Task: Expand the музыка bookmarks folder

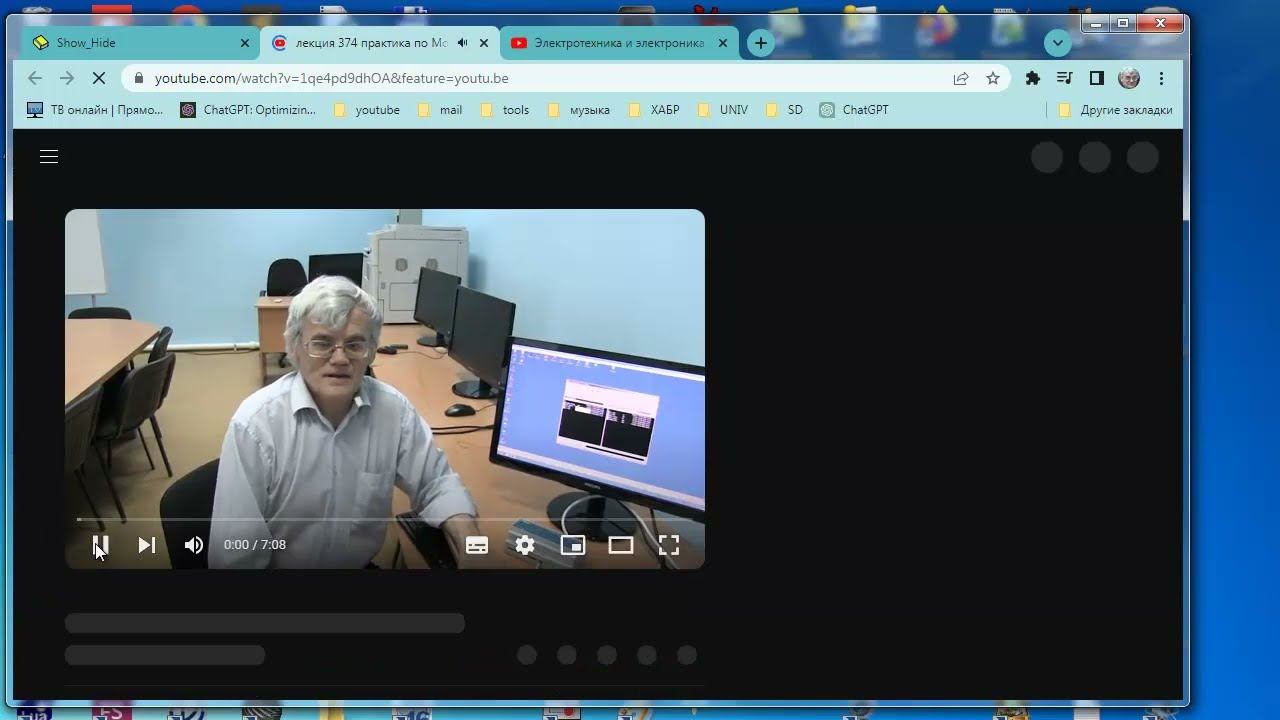Action: click(579, 110)
